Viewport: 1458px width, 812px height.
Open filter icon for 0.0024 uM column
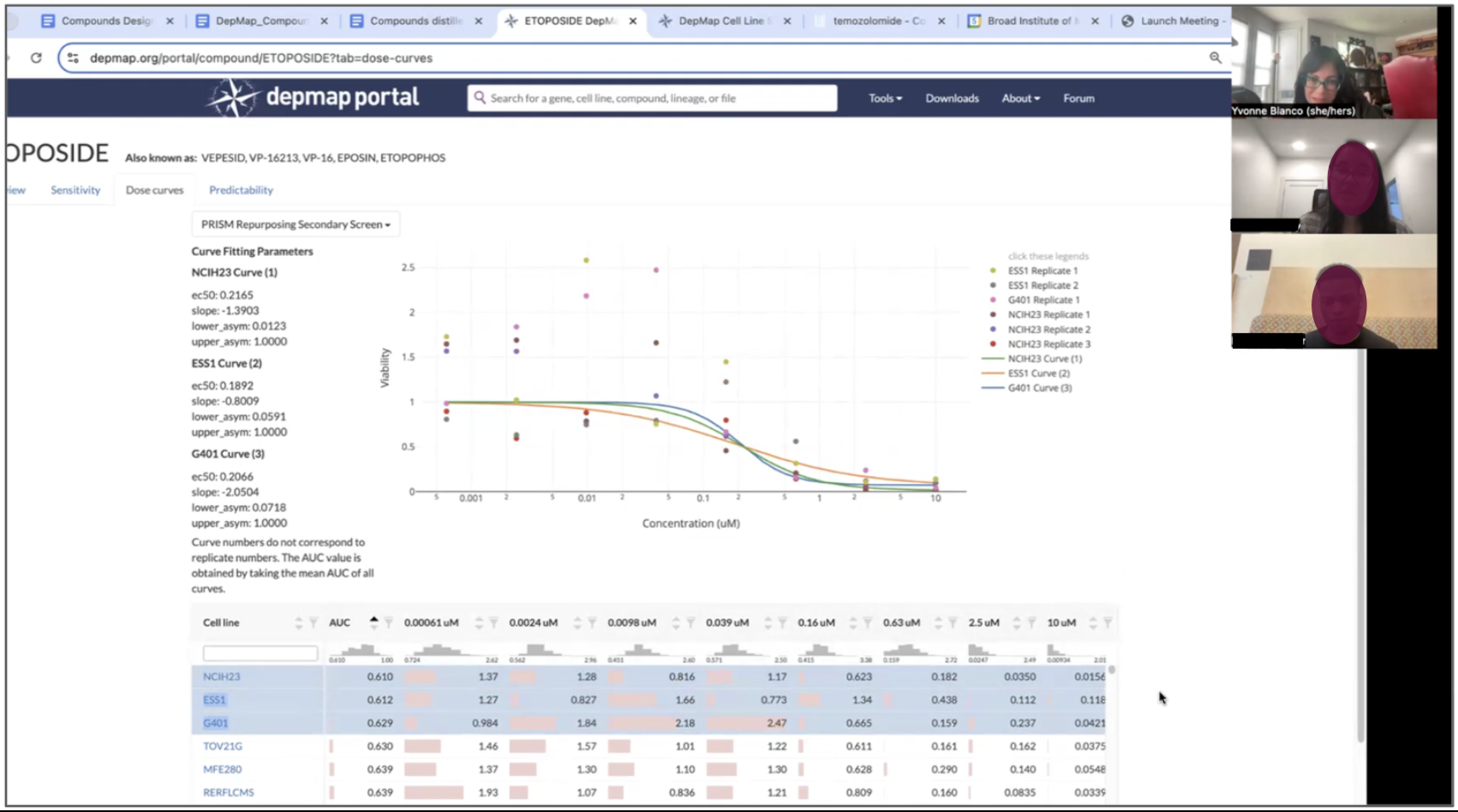pyautogui.click(x=592, y=623)
